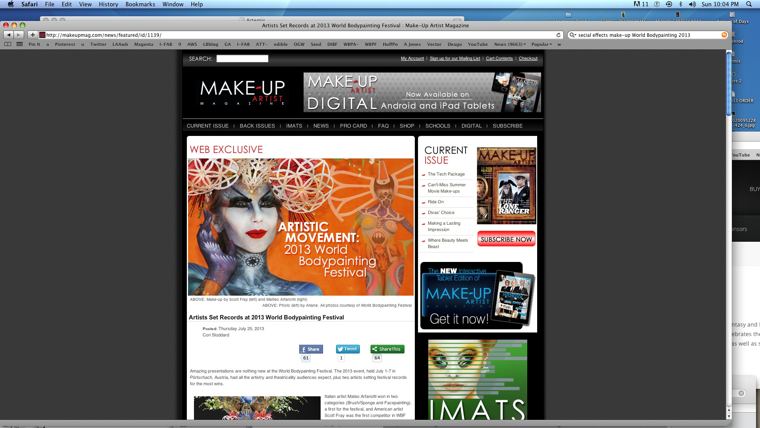Open Can't-Miss Summer Movie Make-ups link
The height and width of the screenshot is (428, 760).
click(446, 188)
